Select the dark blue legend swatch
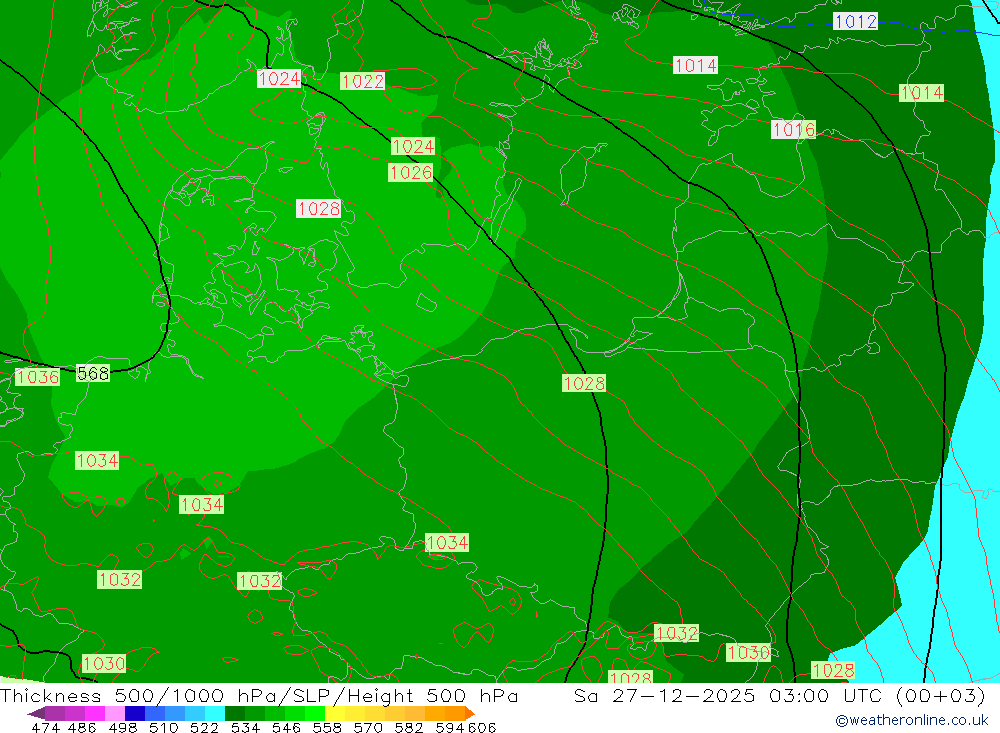The image size is (1000, 733). click(135, 713)
